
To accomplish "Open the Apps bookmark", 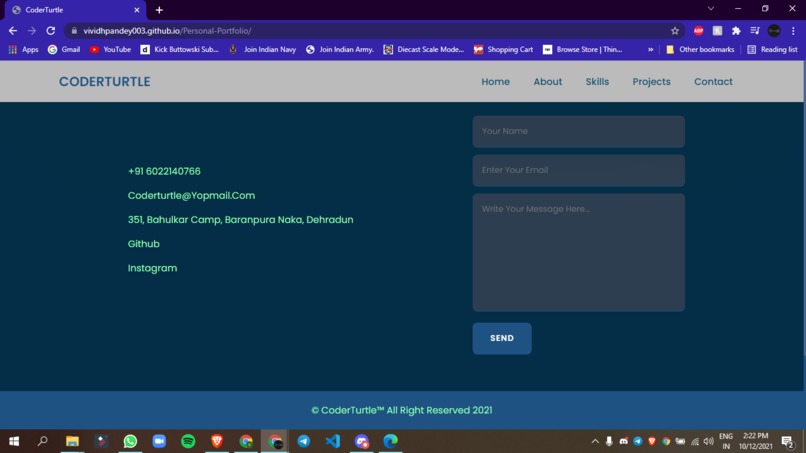I will tap(23, 49).
